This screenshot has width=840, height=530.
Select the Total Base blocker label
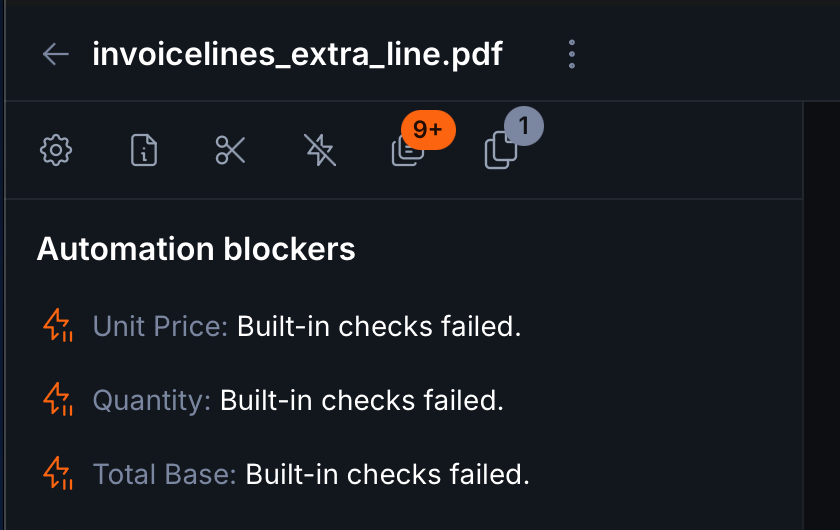[x=164, y=473]
